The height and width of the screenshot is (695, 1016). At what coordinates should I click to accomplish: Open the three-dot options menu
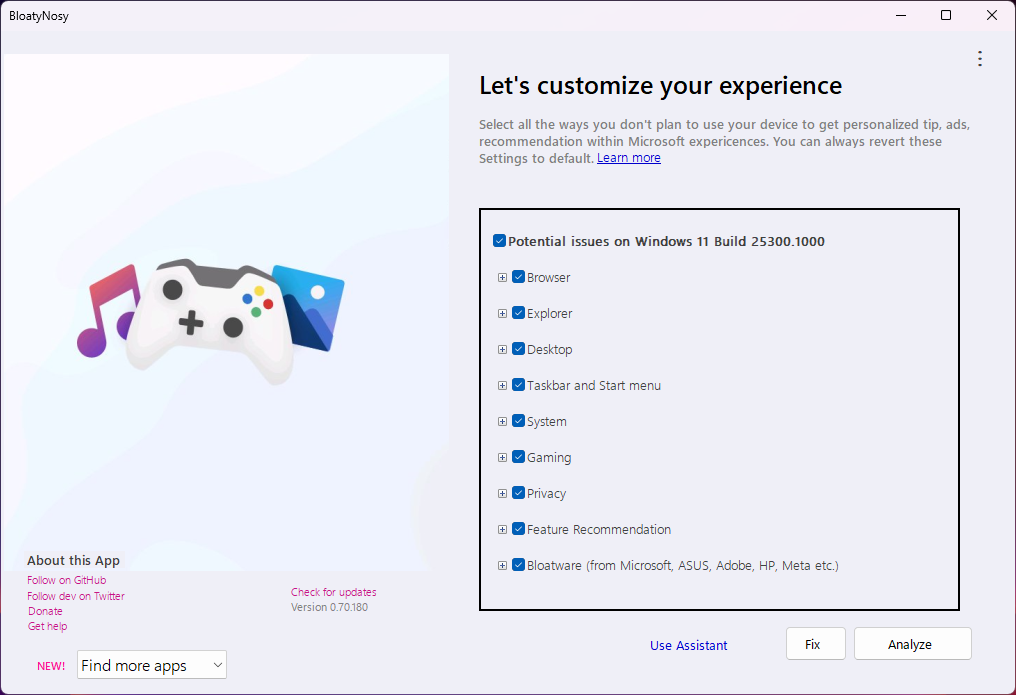click(980, 59)
